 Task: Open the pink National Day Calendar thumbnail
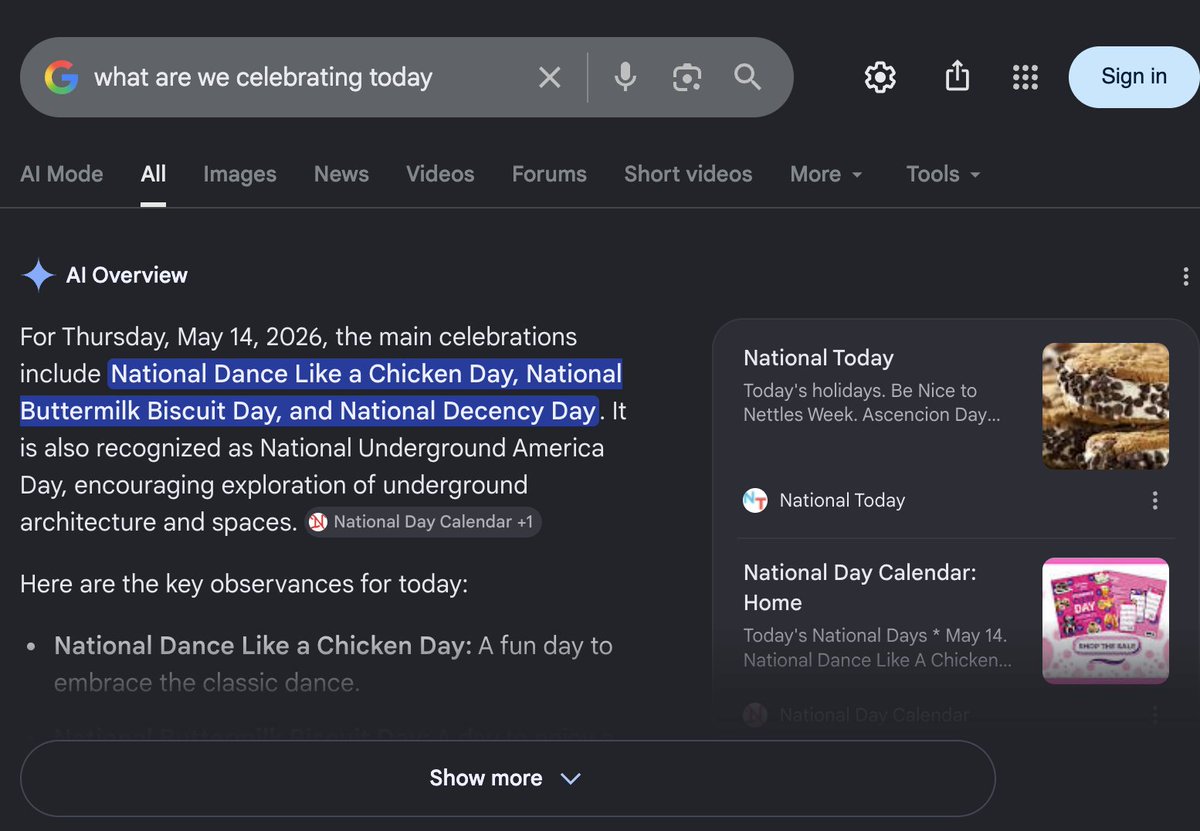click(x=1105, y=621)
